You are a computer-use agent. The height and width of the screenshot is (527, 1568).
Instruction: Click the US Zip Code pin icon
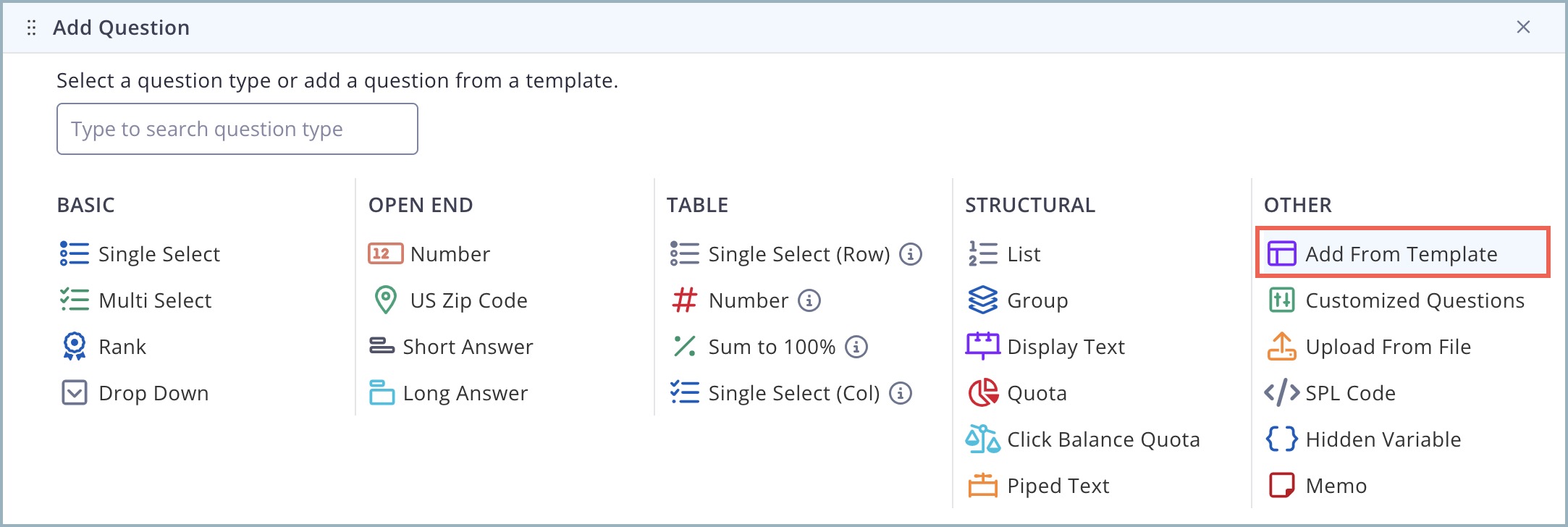point(385,300)
